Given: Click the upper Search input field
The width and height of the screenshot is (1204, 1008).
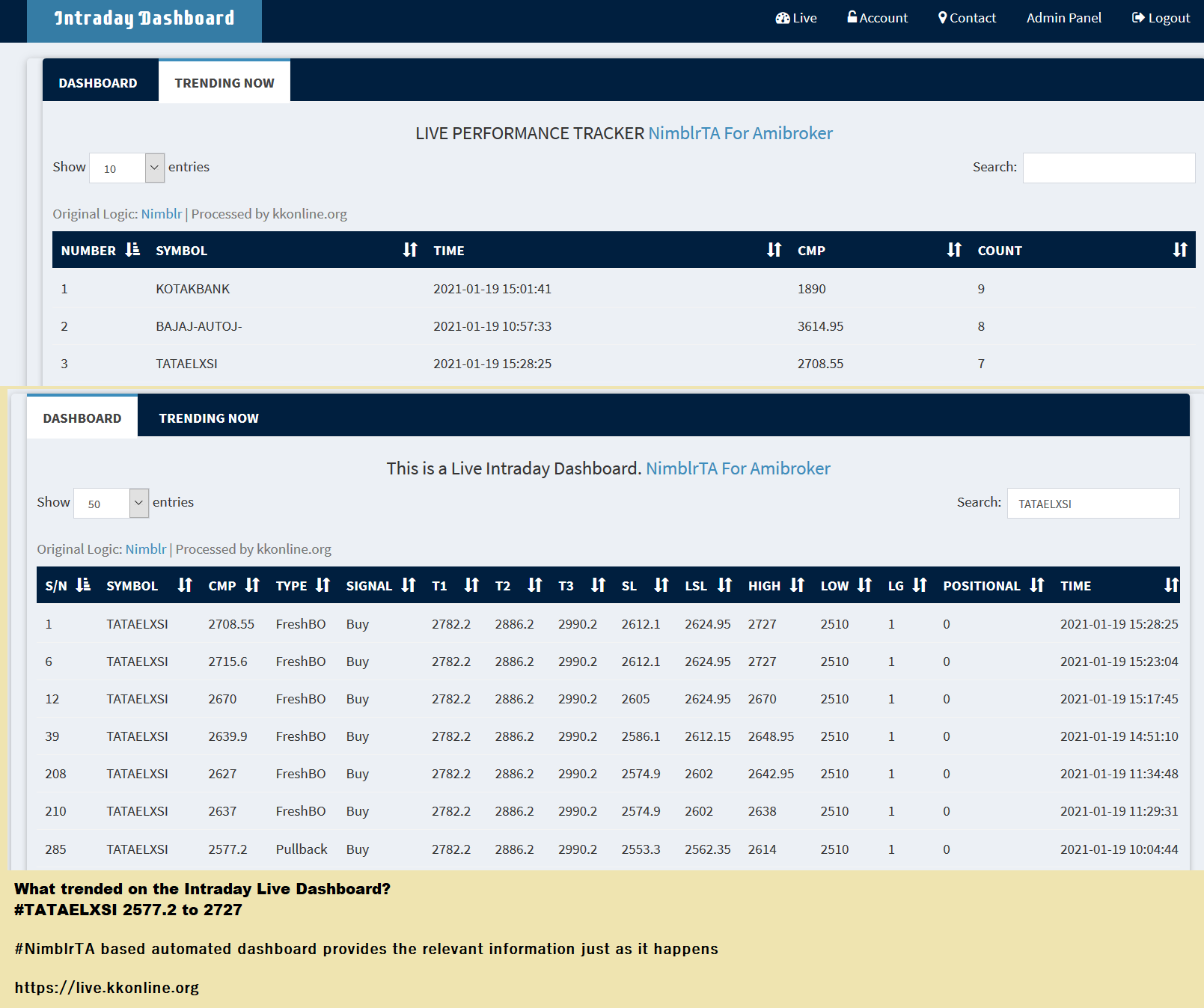Looking at the screenshot, I should 1108,168.
